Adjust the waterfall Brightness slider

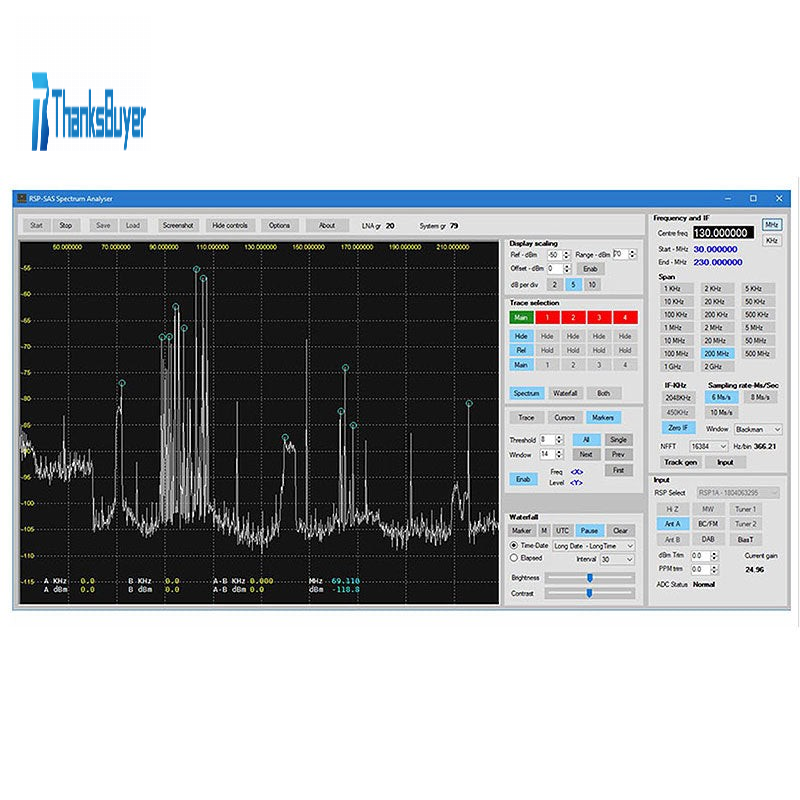tap(590, 577)
